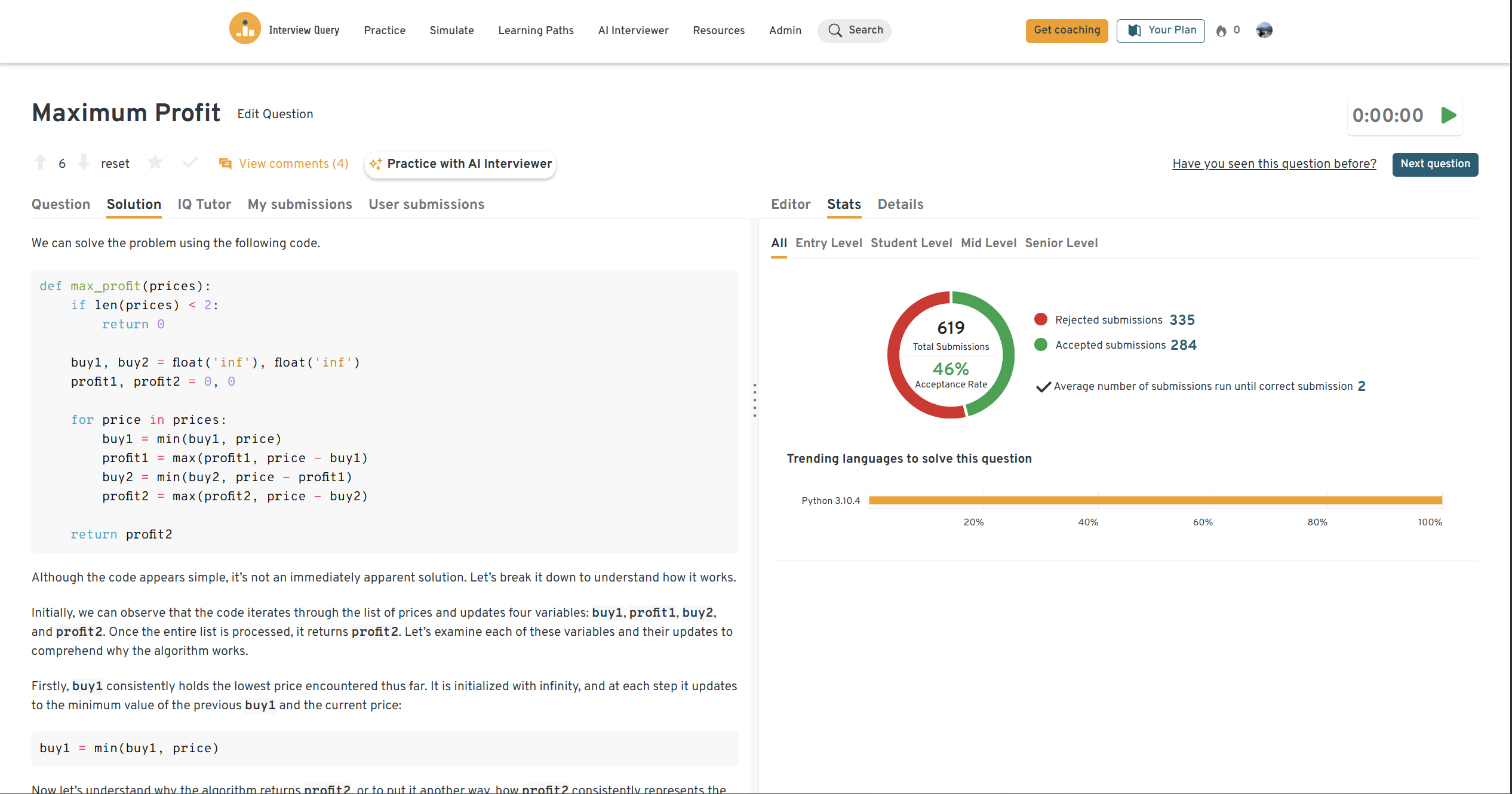Switch to the Editor tab
The width and height of the screenshot is (1512, 794).
(x=790, y=204)
